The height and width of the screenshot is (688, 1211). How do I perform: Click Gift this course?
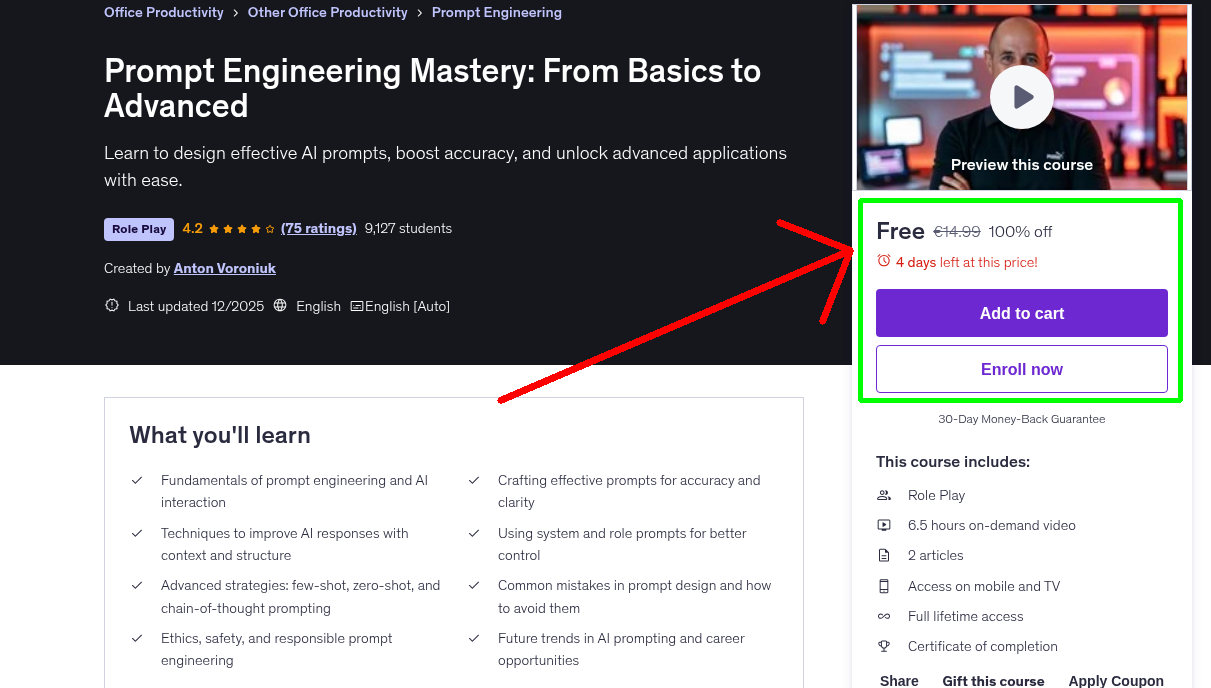coord(993,680)
